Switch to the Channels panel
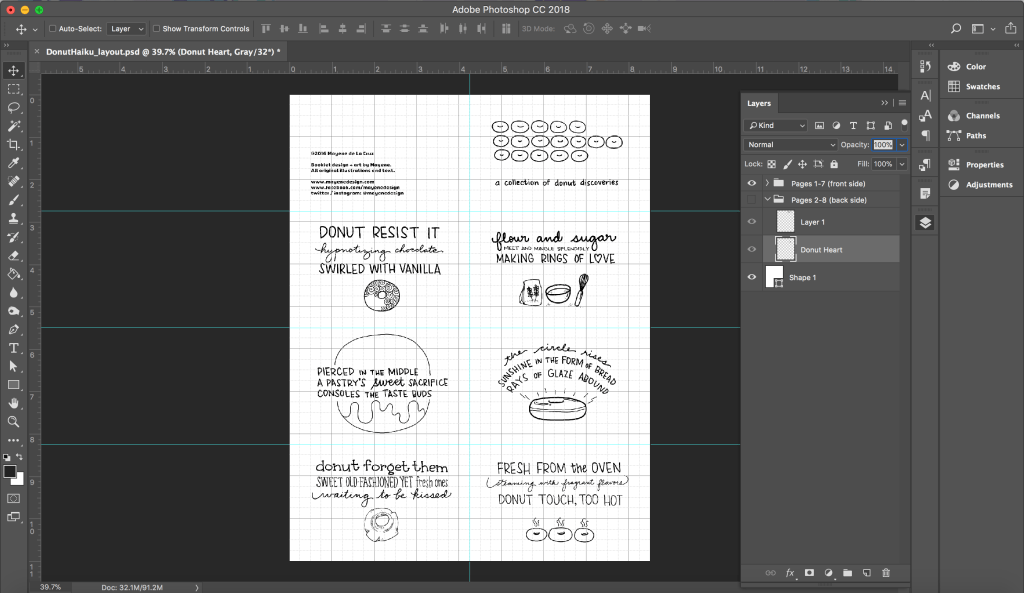This screenshot has width=1024, height=593. [x=981, y=115]
